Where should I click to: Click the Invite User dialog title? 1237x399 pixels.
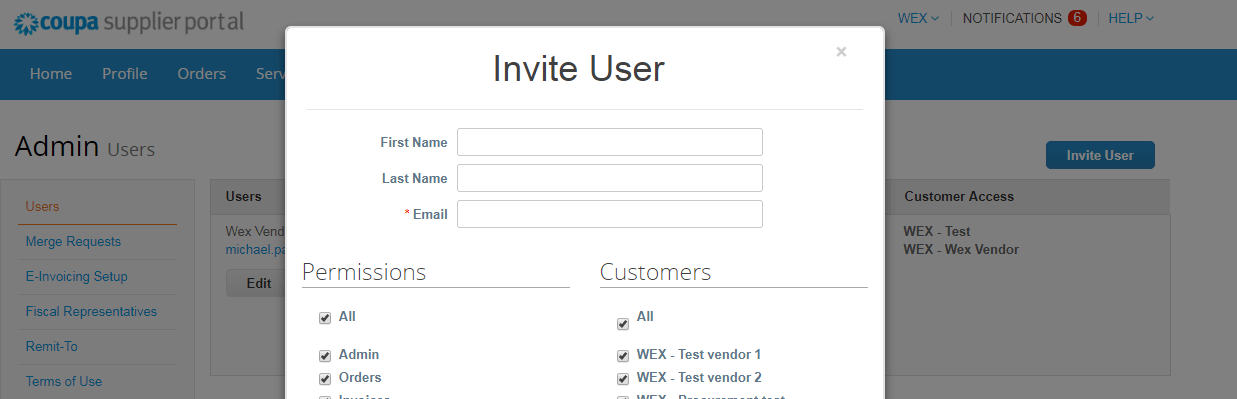tap(579, 69)
